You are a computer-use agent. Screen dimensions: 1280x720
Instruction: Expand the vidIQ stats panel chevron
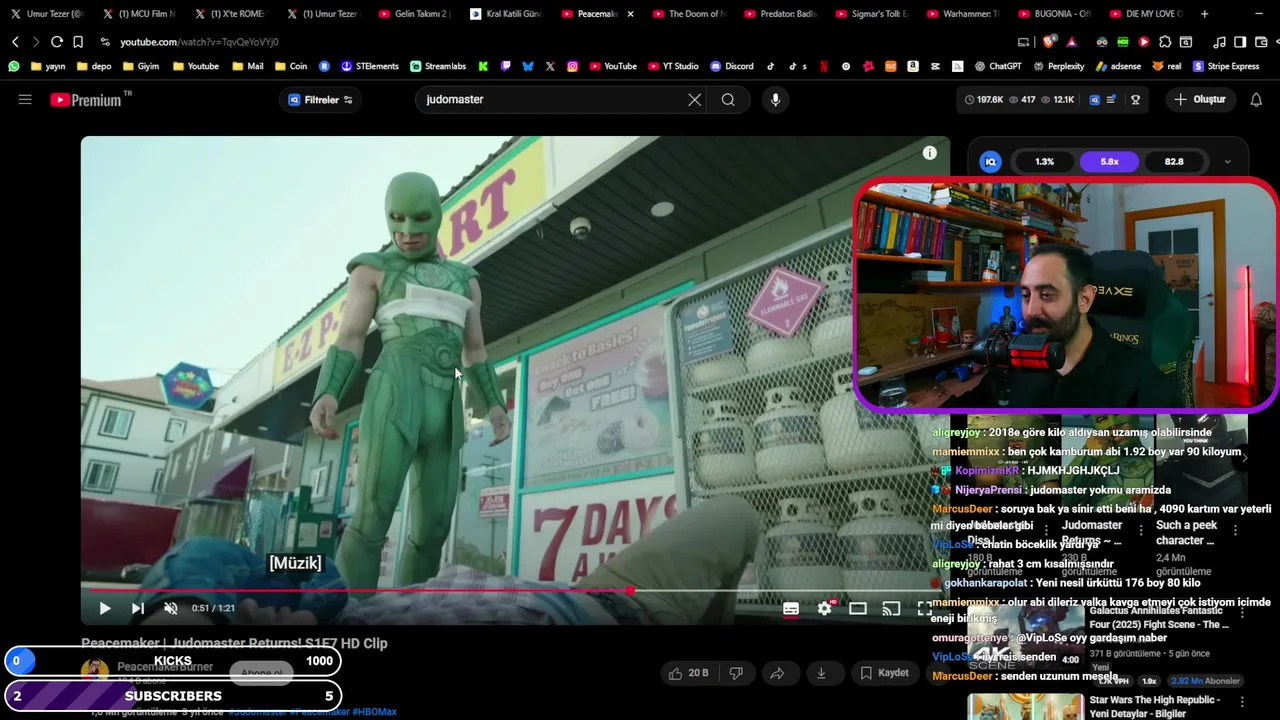(x=1228, y=162)
